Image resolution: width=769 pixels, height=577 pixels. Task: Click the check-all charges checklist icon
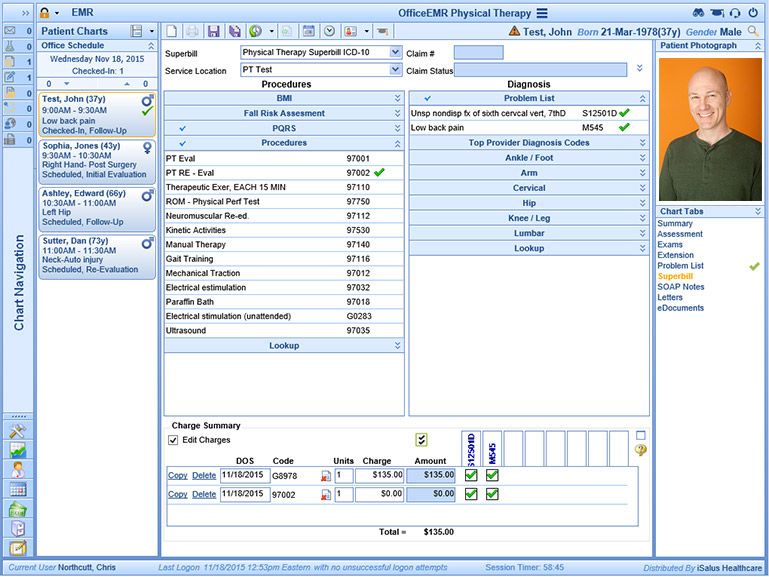coord(421,440)
